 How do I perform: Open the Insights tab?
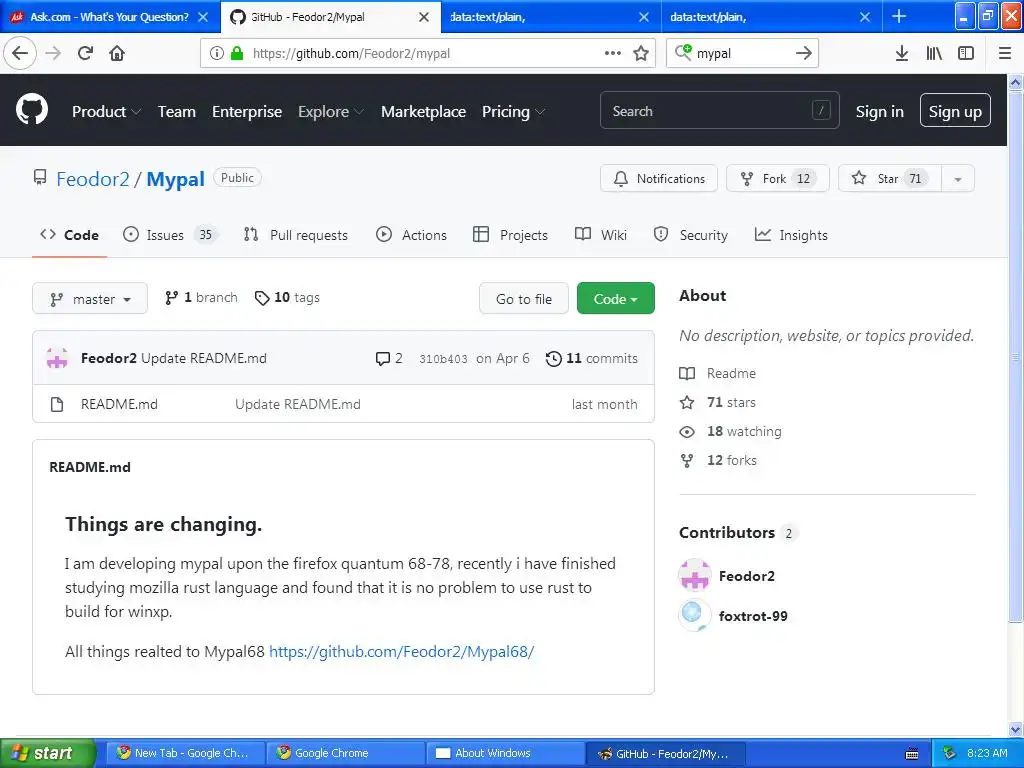[x=791, y=235]
